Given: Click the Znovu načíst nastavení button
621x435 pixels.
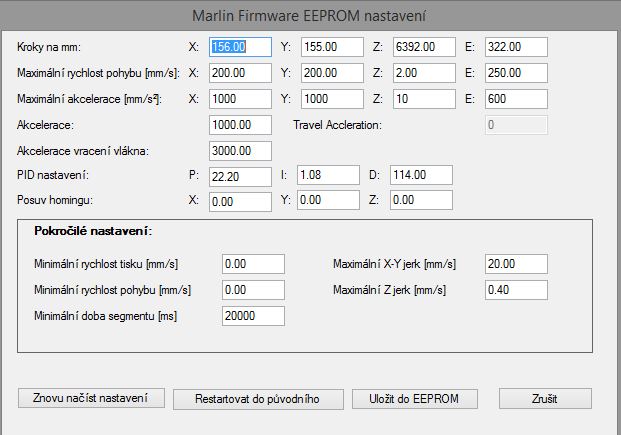Looking at the screenshot, I should [x=90, y=398].
